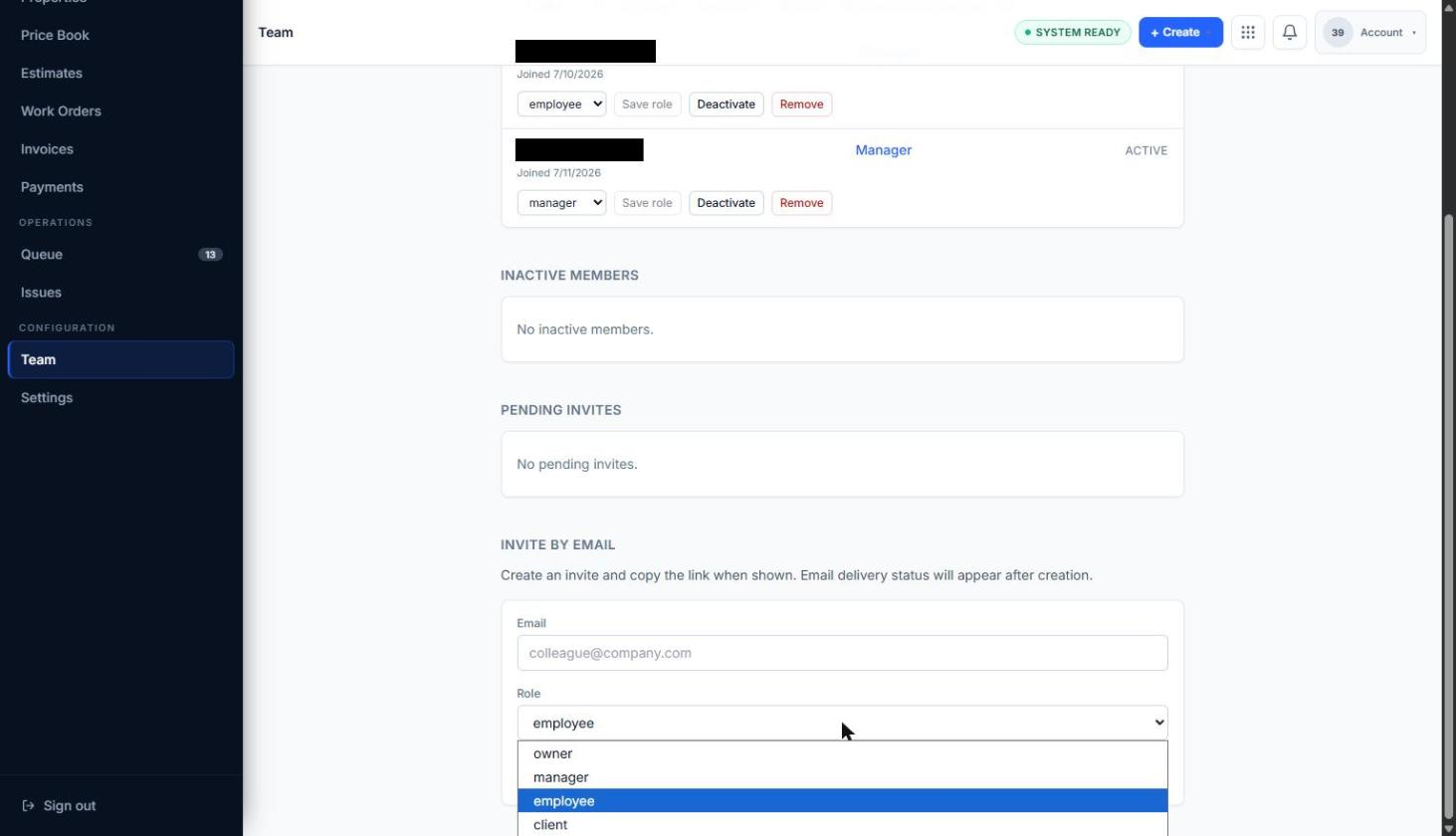
Task: Open notifications bell
Action: tap(1290, 33)
